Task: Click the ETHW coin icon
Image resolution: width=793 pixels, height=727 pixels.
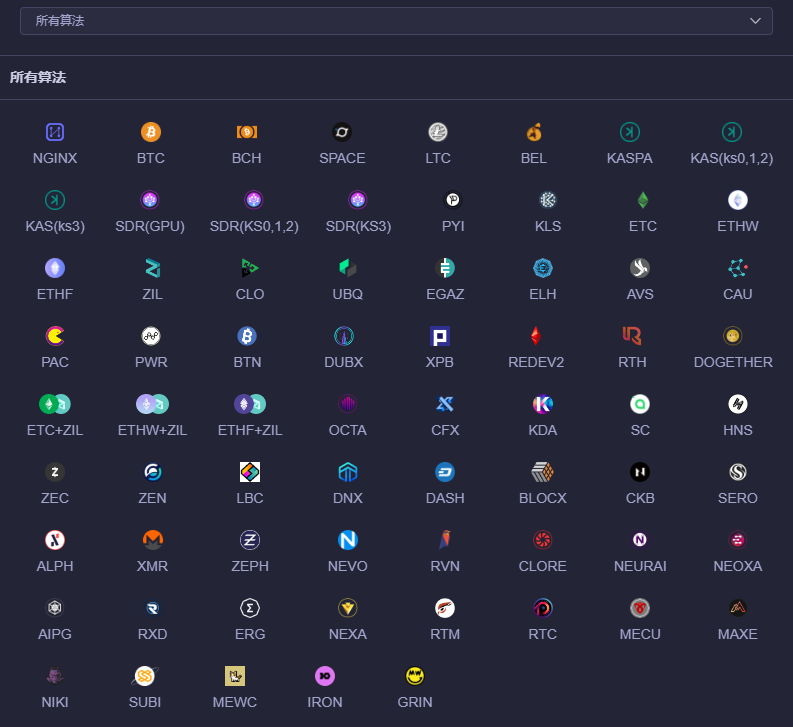Action: [x=738, y=200]
